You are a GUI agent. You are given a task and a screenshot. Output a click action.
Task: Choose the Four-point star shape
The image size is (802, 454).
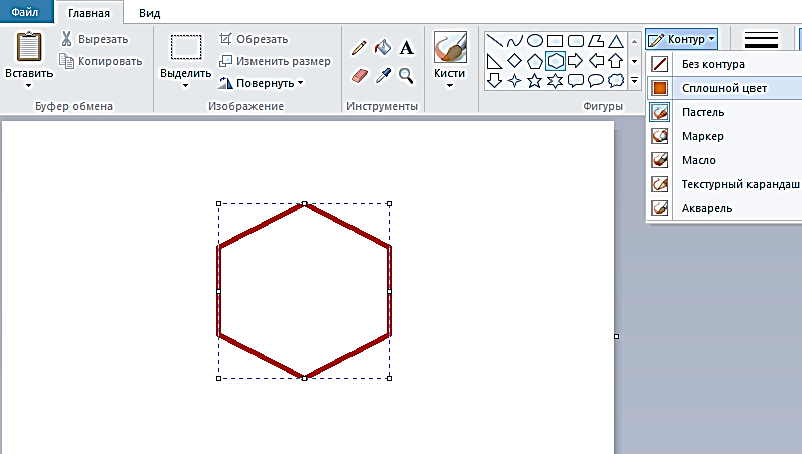click(x=515, y=81)
